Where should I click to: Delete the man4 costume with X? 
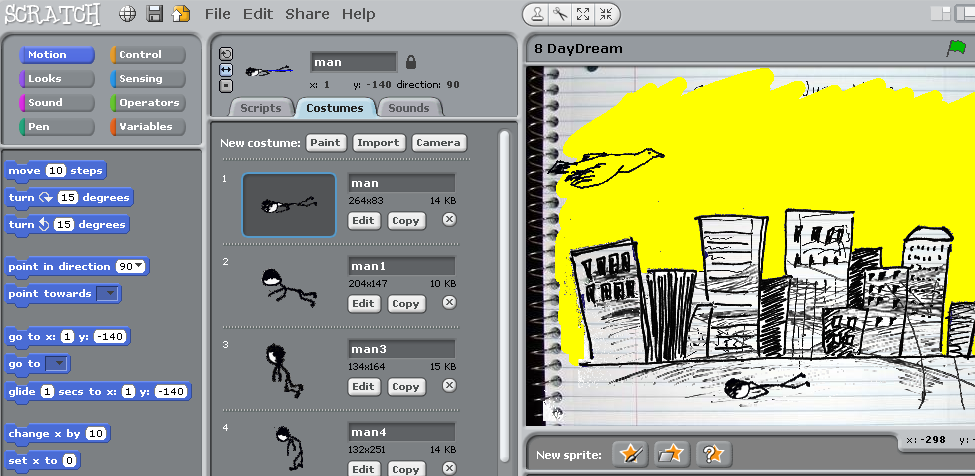coord(449,468)
